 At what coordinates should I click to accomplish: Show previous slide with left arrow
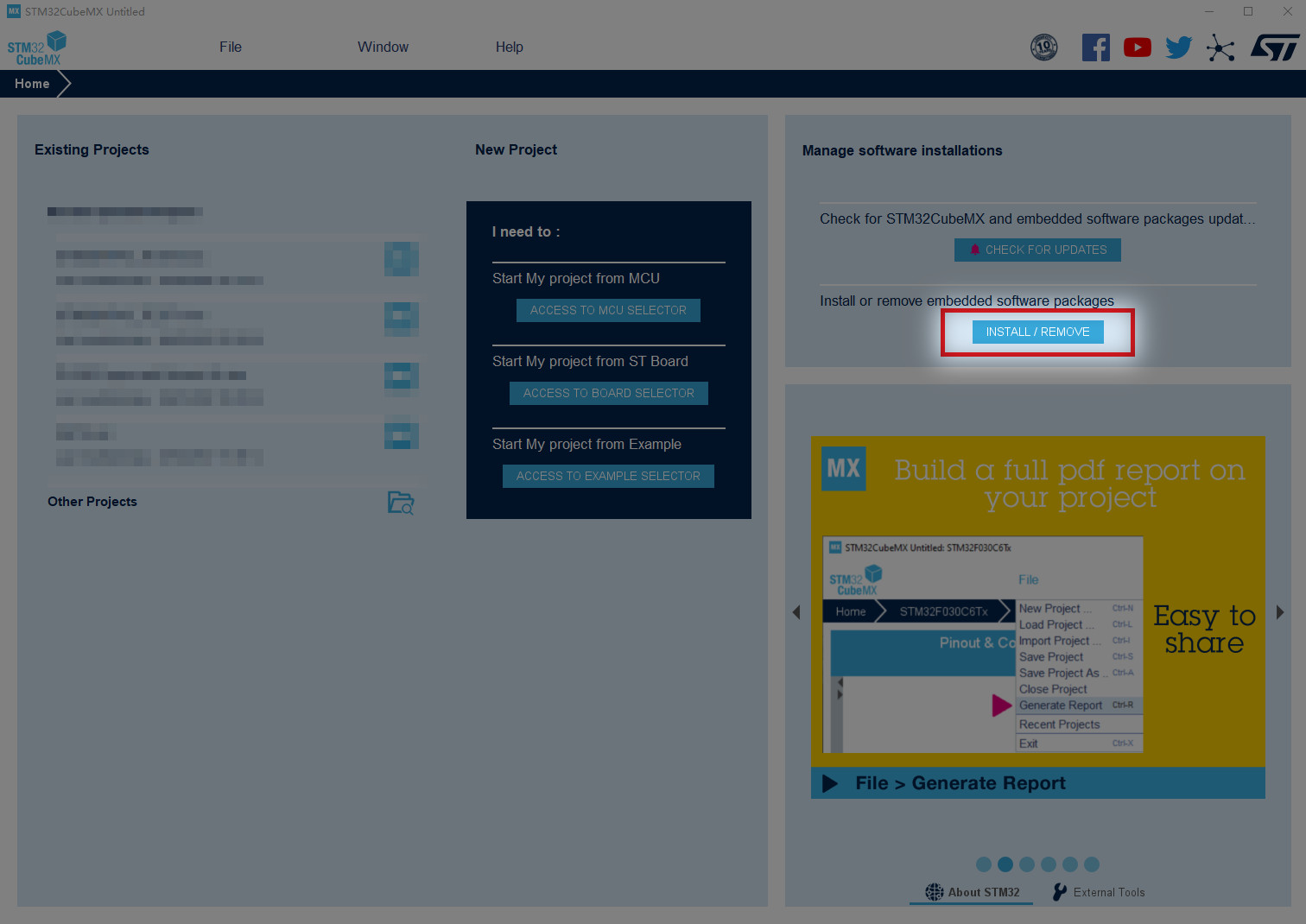(796, 612)
